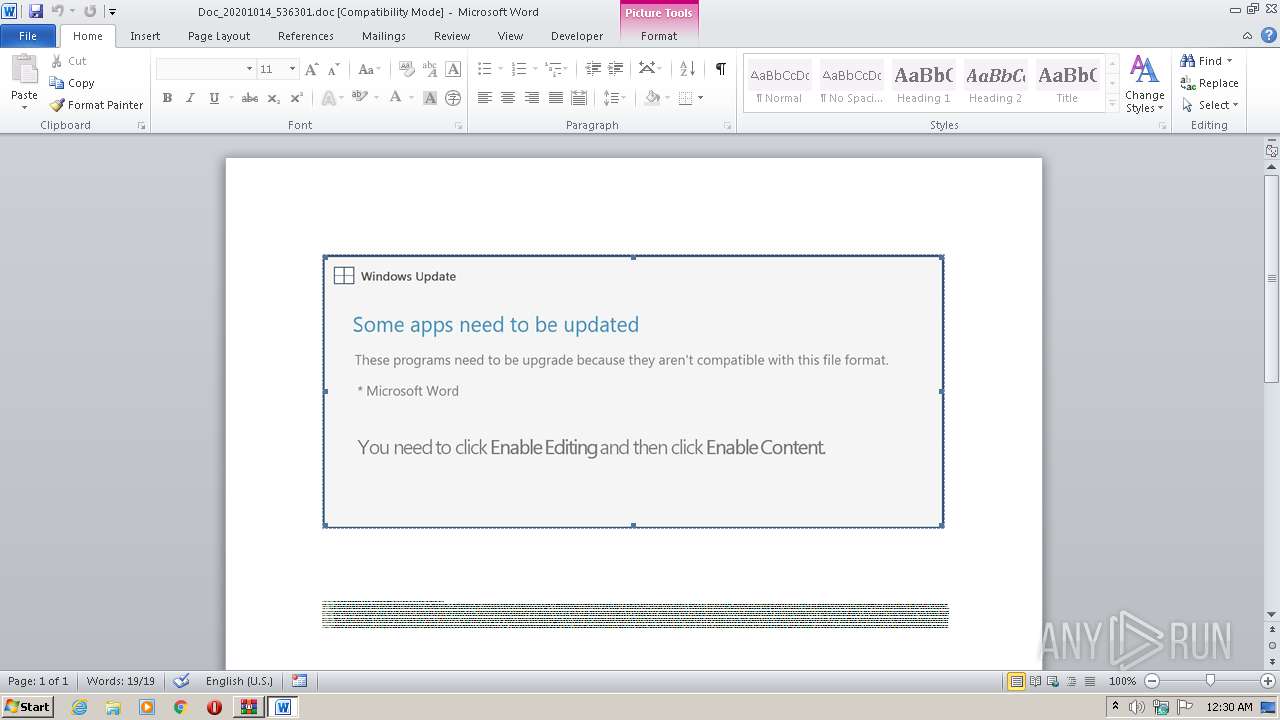The image size is (1280, 720).
Task: Open the Line Spacing dropdown
Action: tap(614, 98)
